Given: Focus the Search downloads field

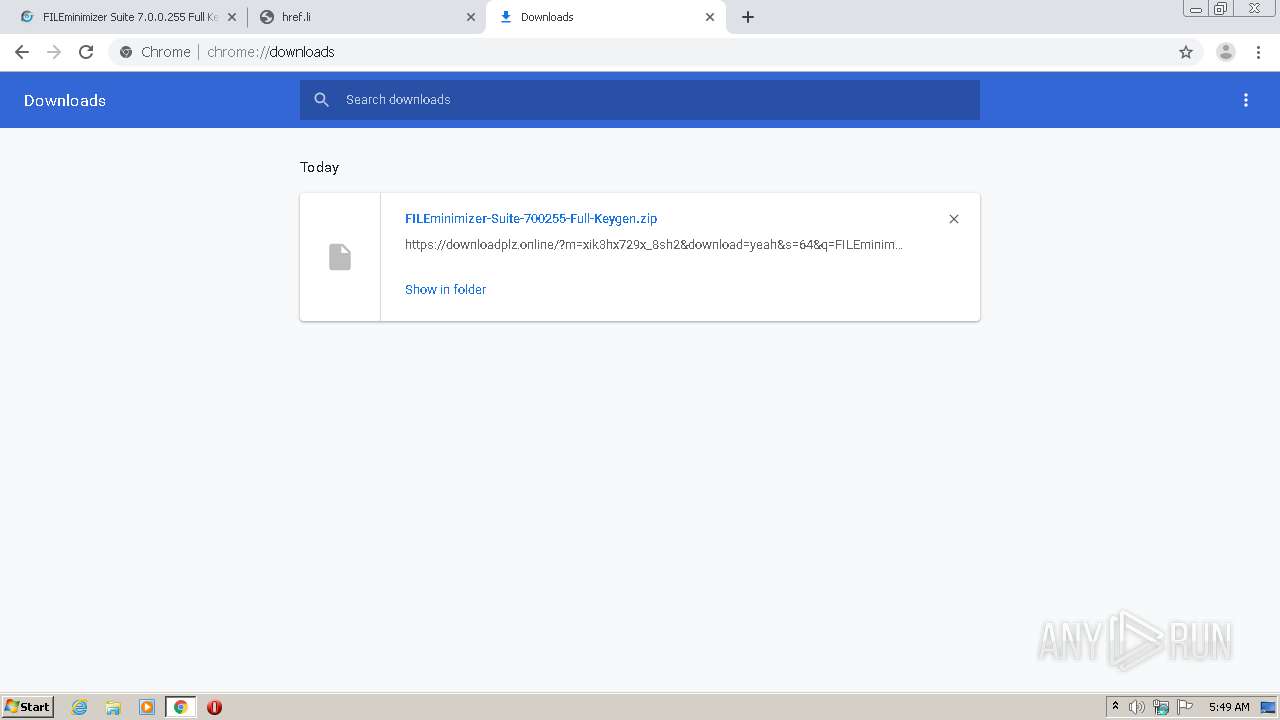Looking at the screenshot, I should pyautogui.click(x=640, y=100).
